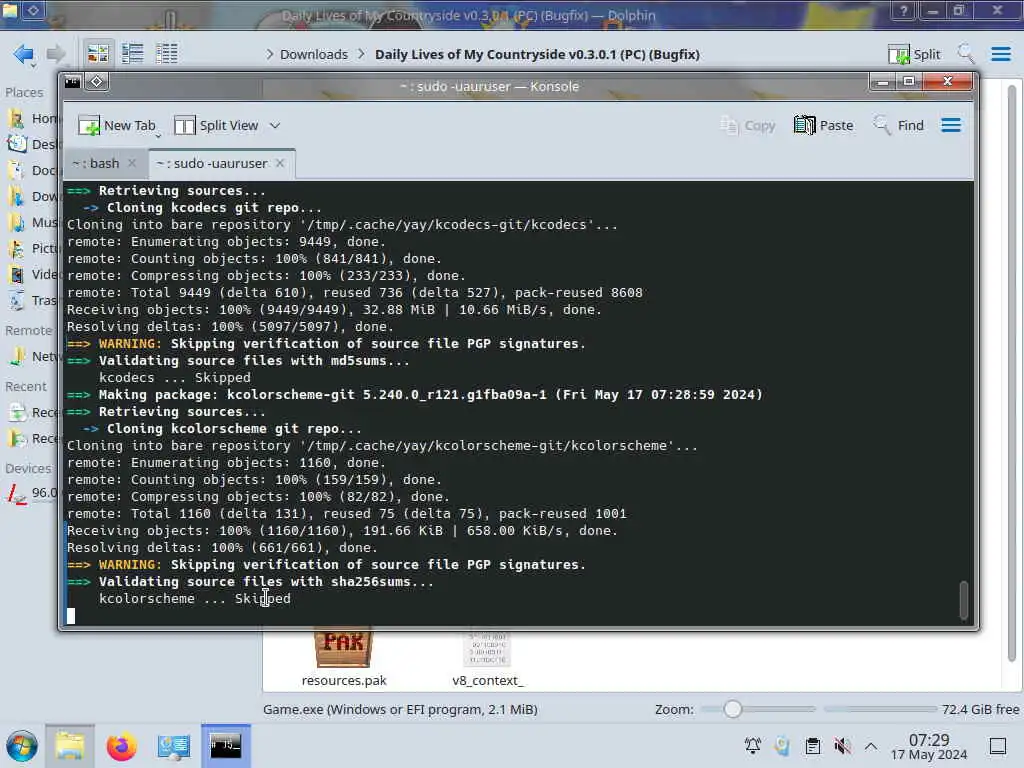The width and height of the screenshot is (1024, 768).
Task: Open Split View dropdown arrow
Action: coord(275,125)
